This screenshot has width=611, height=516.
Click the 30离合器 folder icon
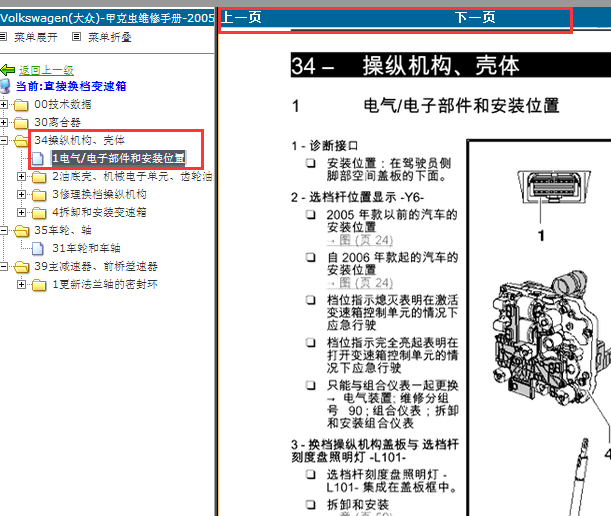[21, 123]
